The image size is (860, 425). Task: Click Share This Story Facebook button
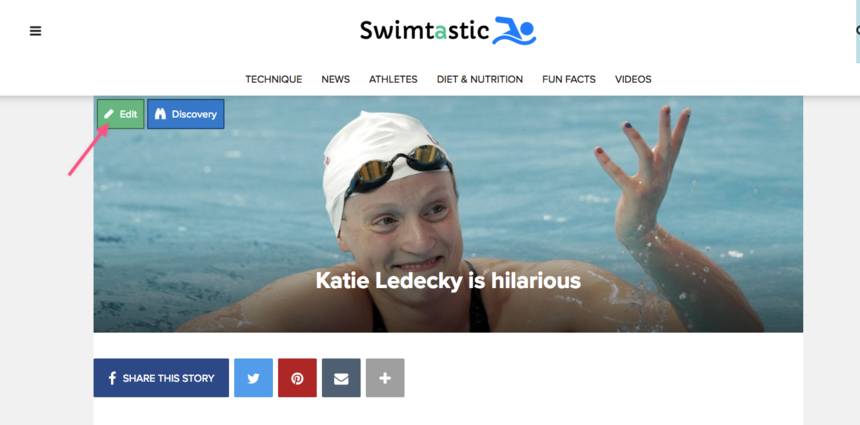point(161,378)
